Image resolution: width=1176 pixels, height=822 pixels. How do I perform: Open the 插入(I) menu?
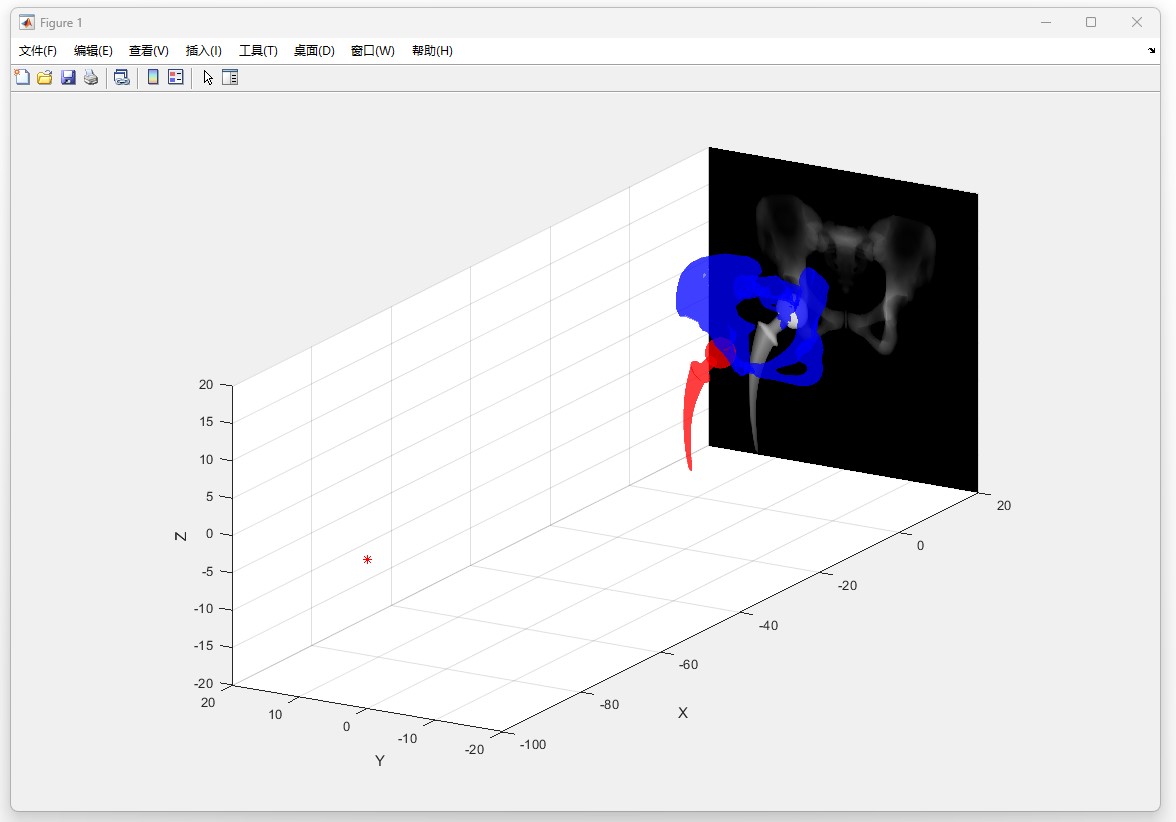(x=203, y=51)
